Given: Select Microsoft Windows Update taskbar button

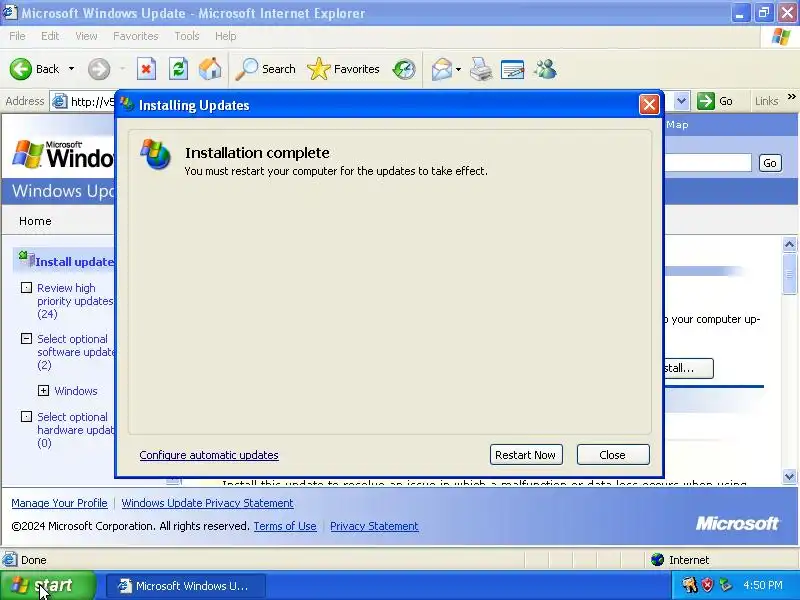Looking at the screenshot, I should [186, 586].
